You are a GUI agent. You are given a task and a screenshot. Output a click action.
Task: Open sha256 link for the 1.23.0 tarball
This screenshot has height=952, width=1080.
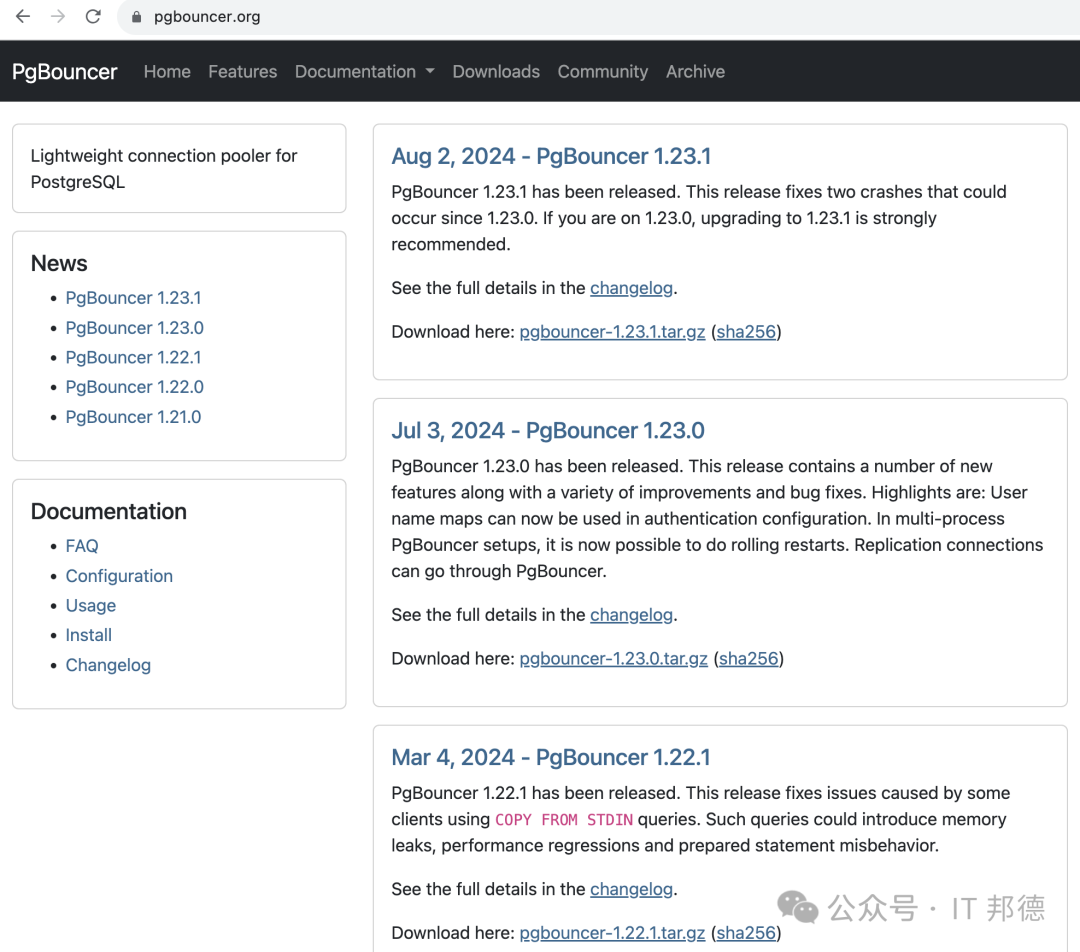[749, 659]
